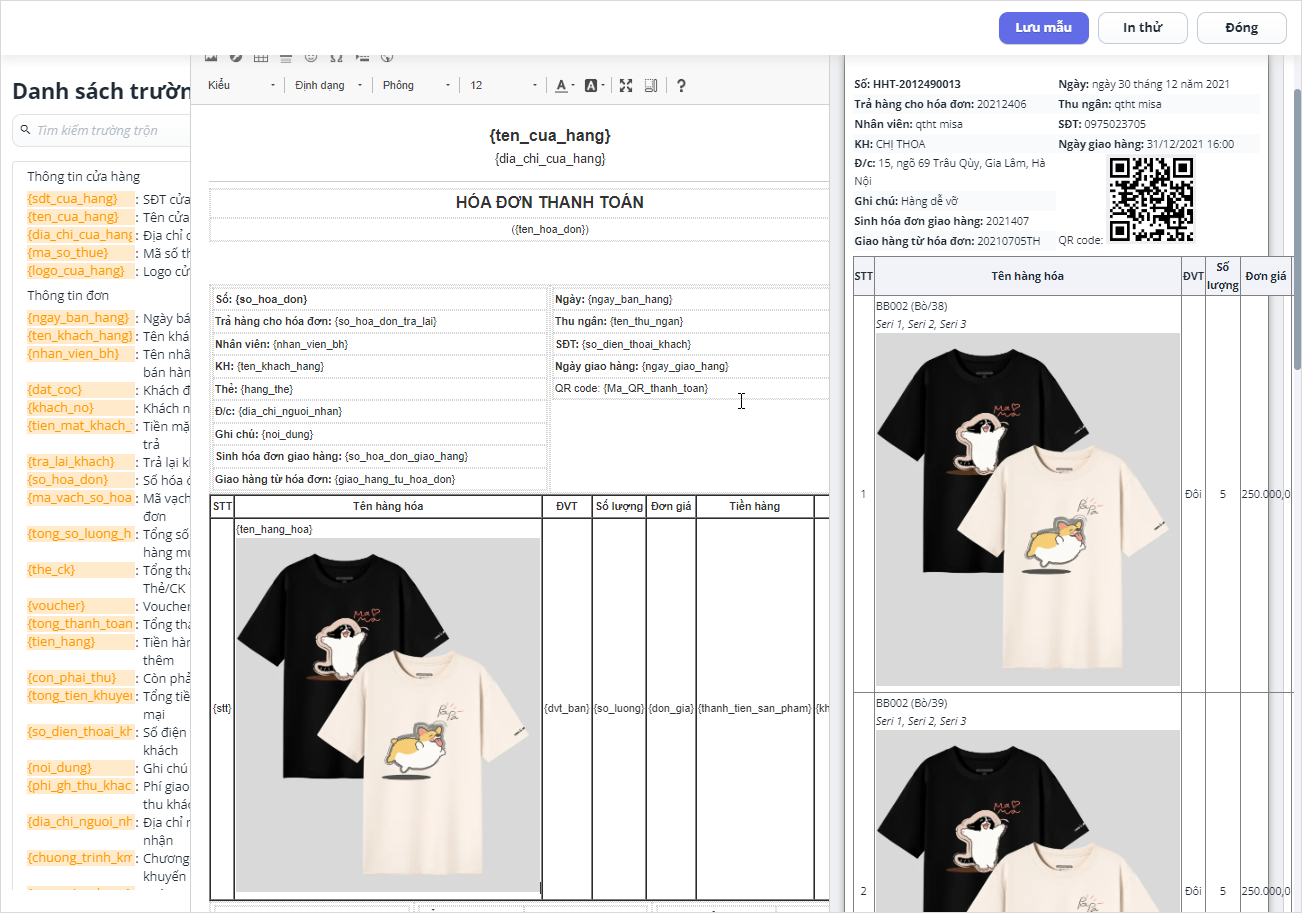Close the editor with Đóng
This screenshot has width=1302, height=913.
point(1241,28)
